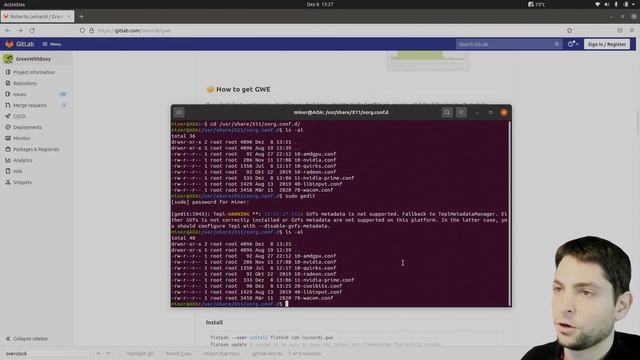Click Sign in / Register button
This screenshot has width=640, height=360.
coord(607,44)
